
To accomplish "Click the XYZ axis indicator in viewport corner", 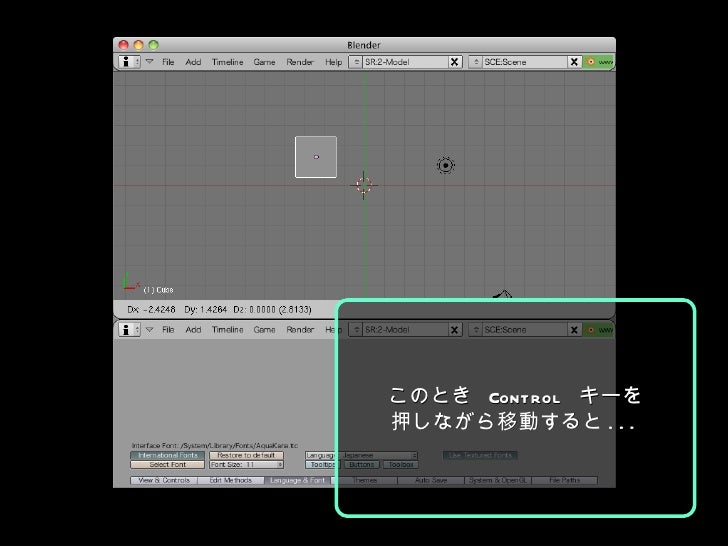I will pos(130,282).
